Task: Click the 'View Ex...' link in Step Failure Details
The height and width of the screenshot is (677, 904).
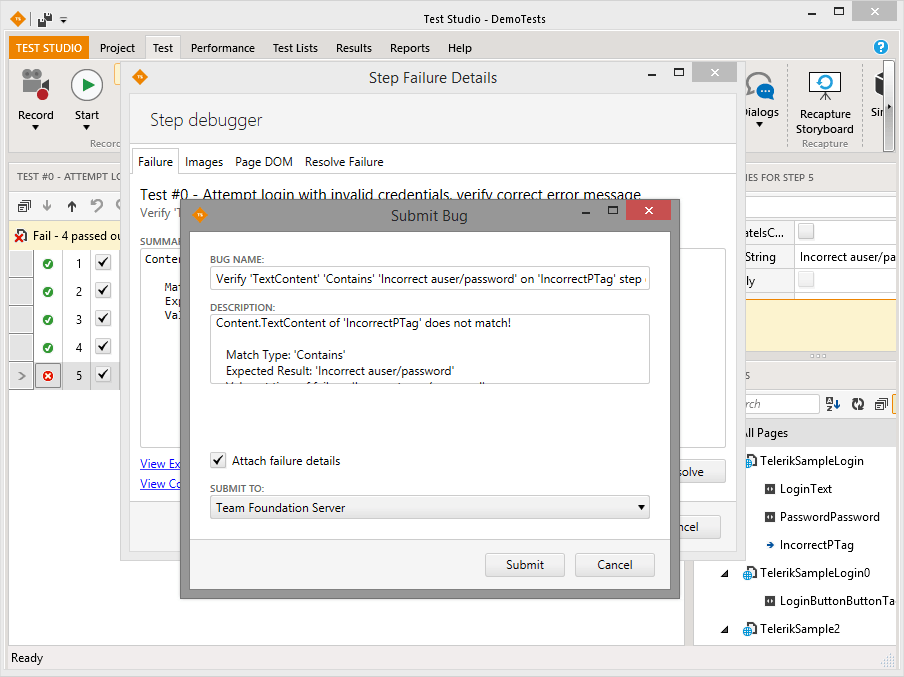Action: 160,464
